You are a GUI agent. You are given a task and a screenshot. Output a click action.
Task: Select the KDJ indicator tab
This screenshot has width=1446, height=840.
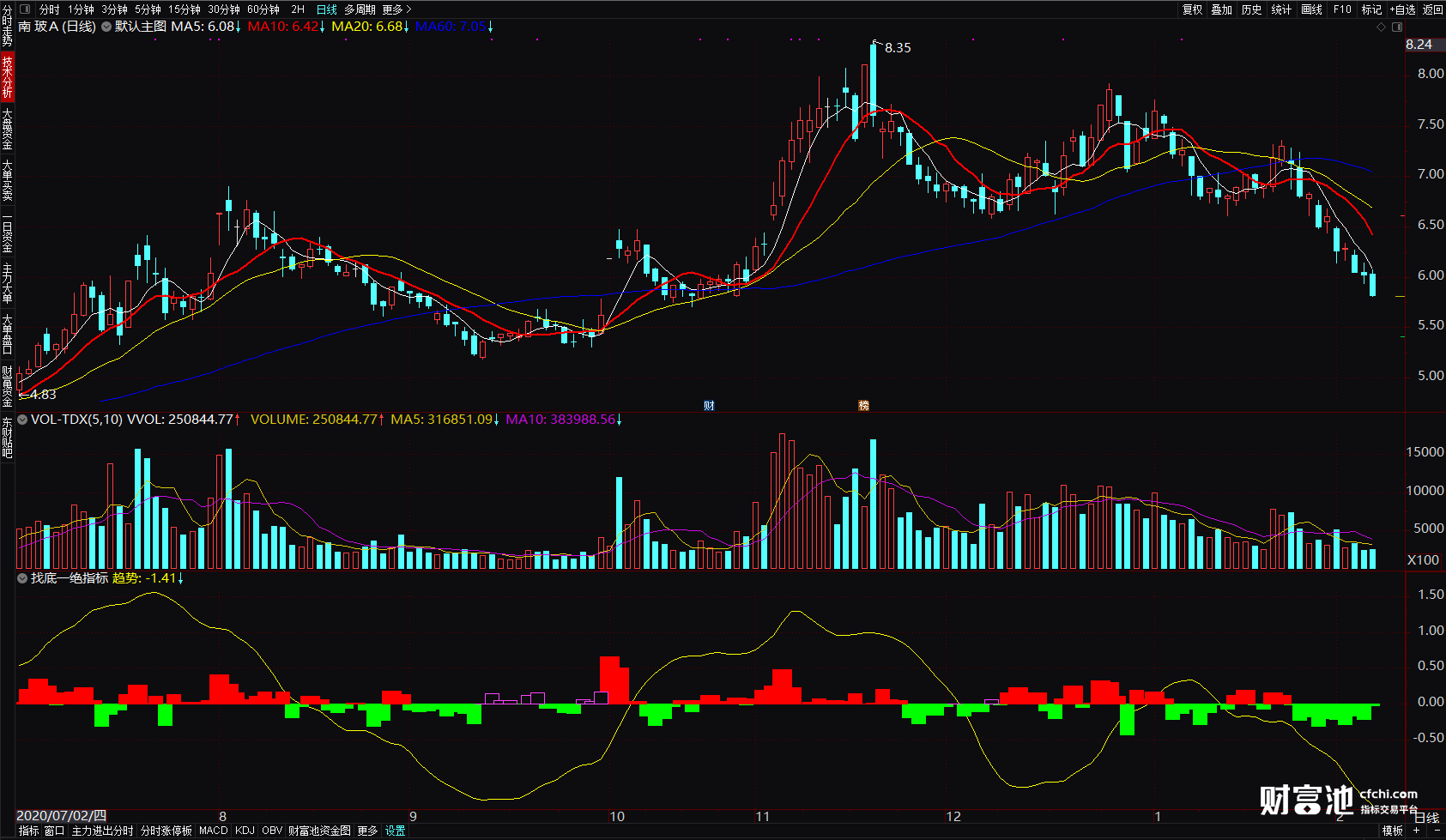(x=245, y=831)
